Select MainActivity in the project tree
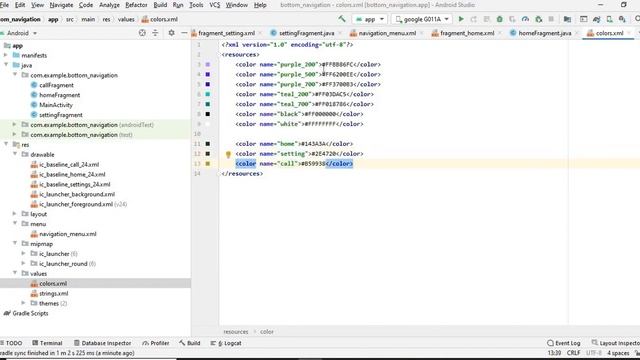640x360 pixels. coord(56,105)
